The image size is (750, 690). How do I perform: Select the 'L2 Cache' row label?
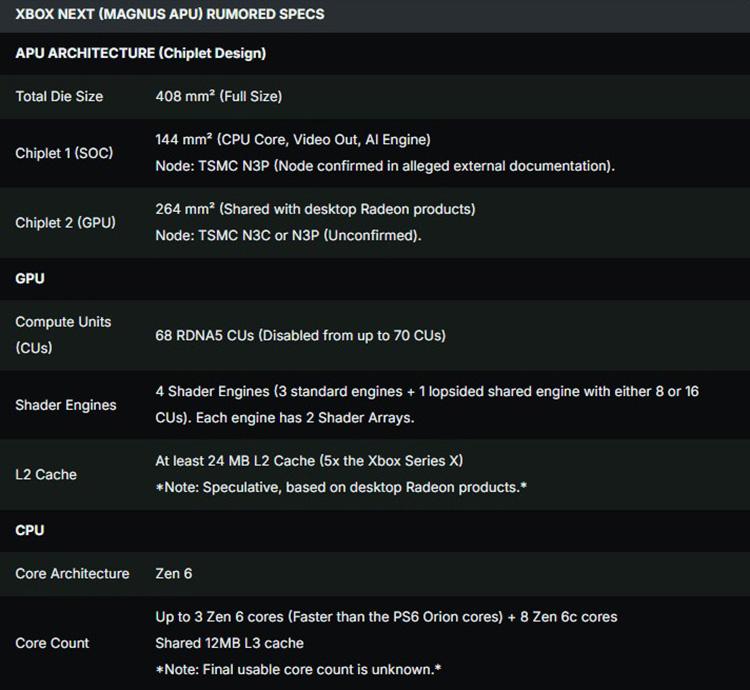pyautogui.click(x=46, y=474)
